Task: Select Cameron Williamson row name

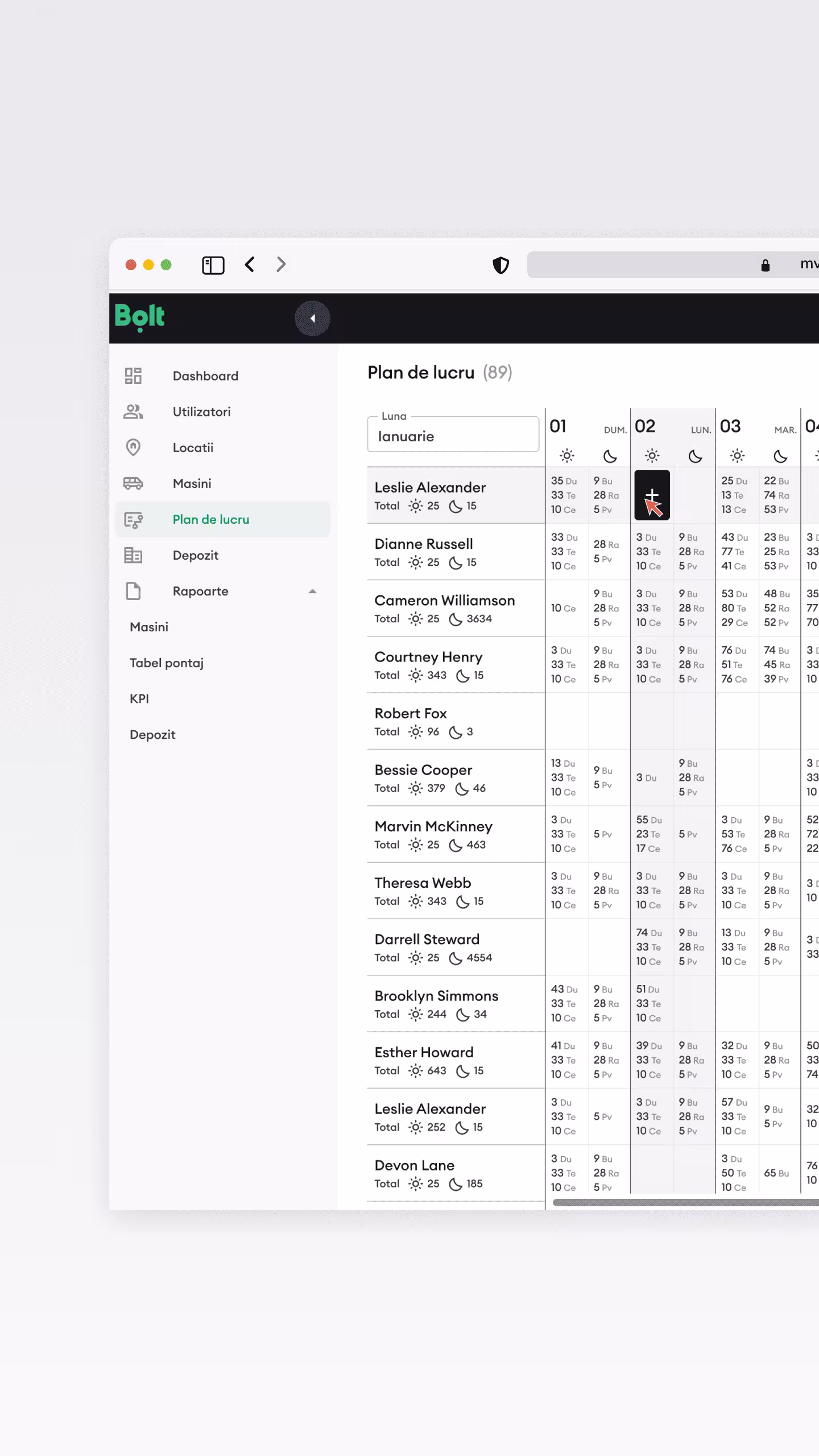Action: (x=445, y=601)
